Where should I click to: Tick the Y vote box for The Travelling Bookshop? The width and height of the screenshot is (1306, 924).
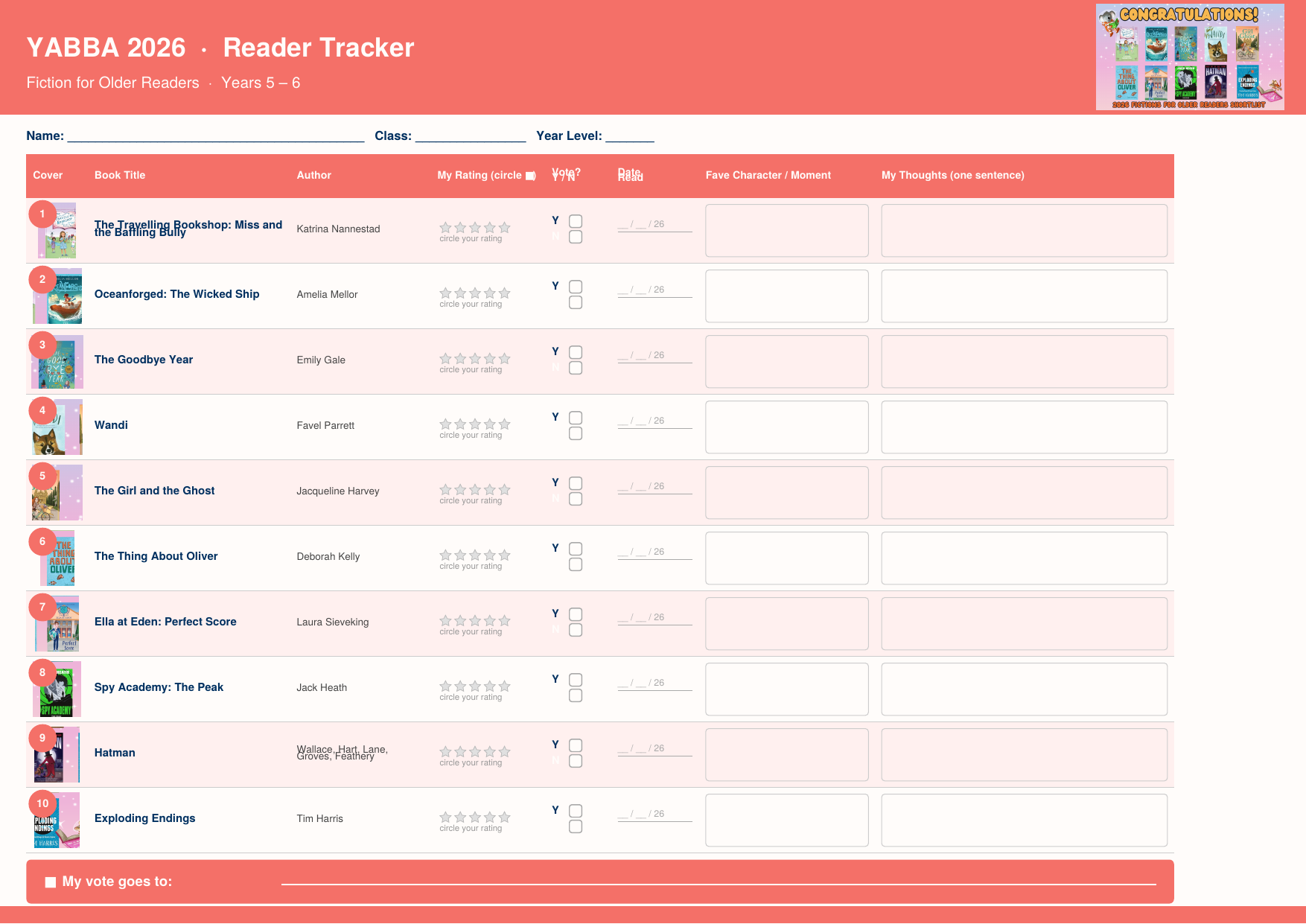(576, 221)
